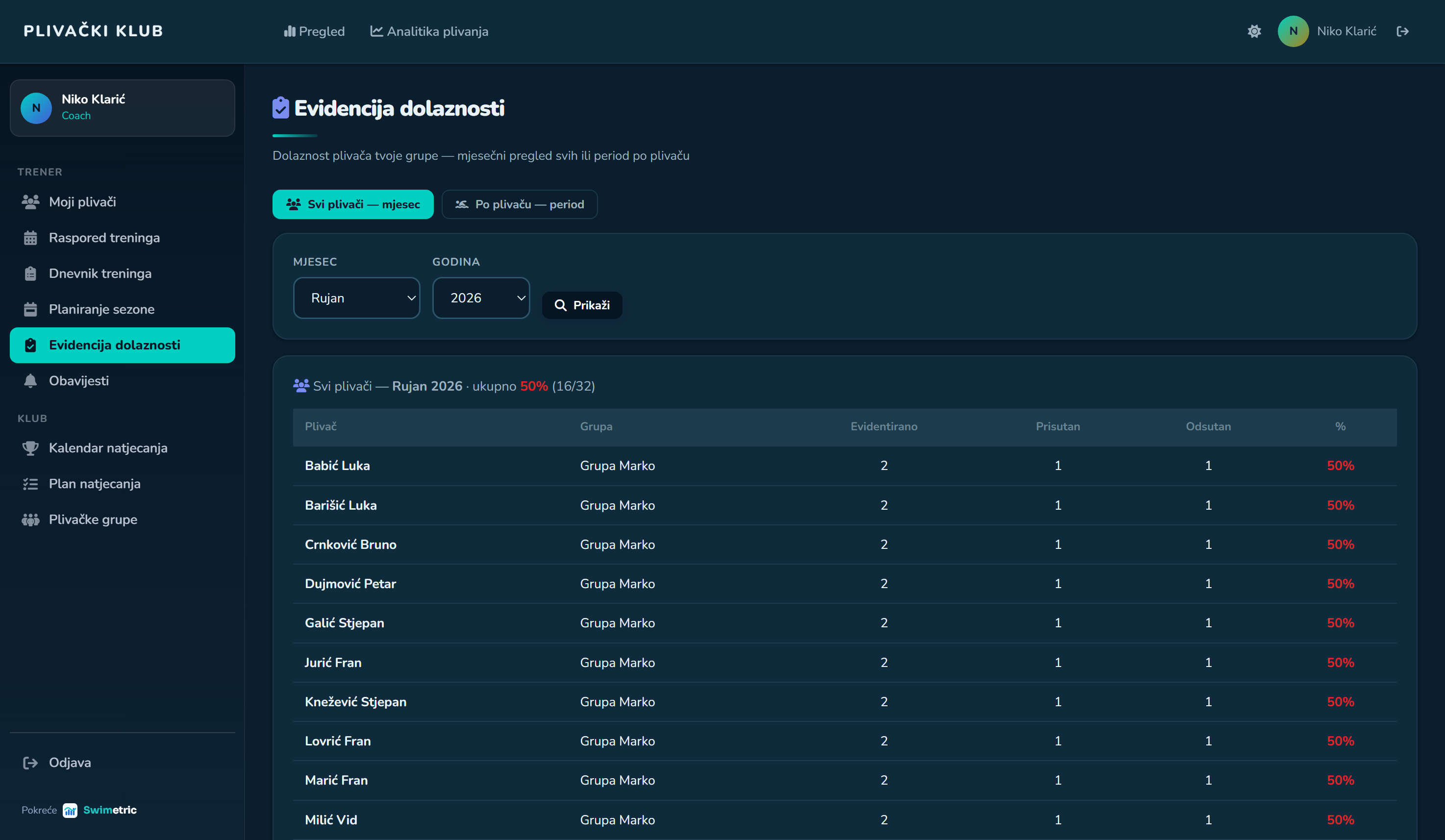The height and width of the screenshot is (840, 1445).
Task: Click the Evidentirano column header
Action: click(x=884, y=426)
